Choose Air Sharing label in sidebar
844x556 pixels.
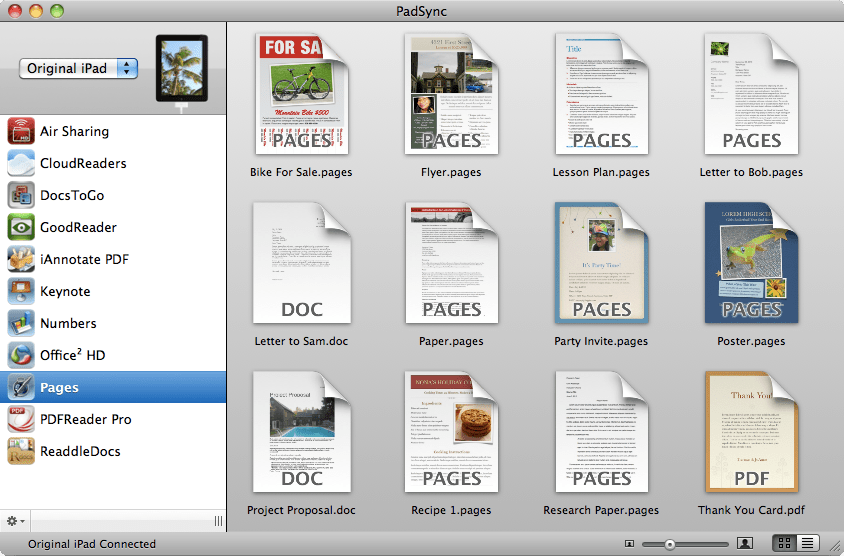pos(74,132)
